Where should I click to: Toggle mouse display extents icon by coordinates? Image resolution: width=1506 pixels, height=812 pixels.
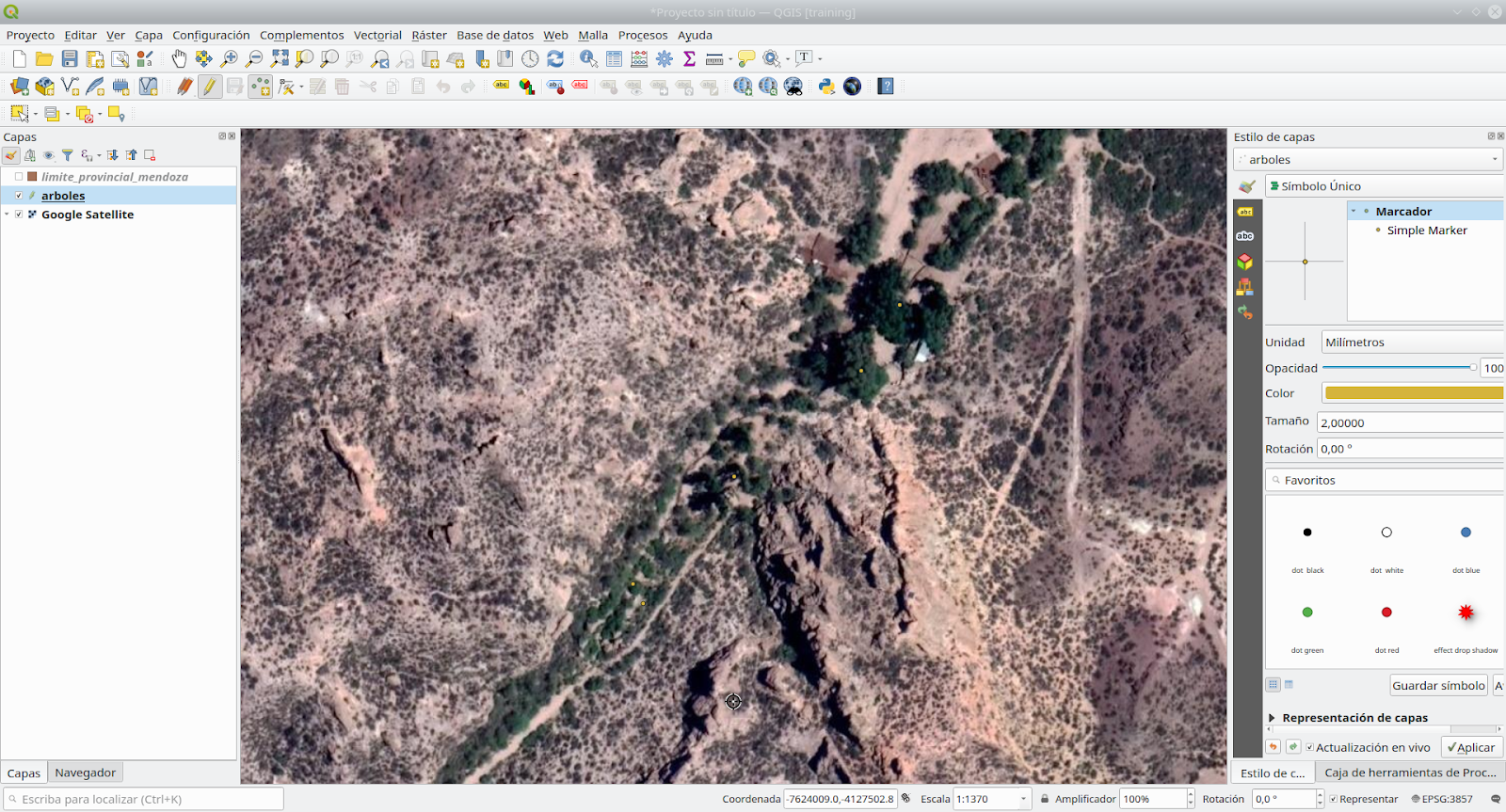coord(906,799)
